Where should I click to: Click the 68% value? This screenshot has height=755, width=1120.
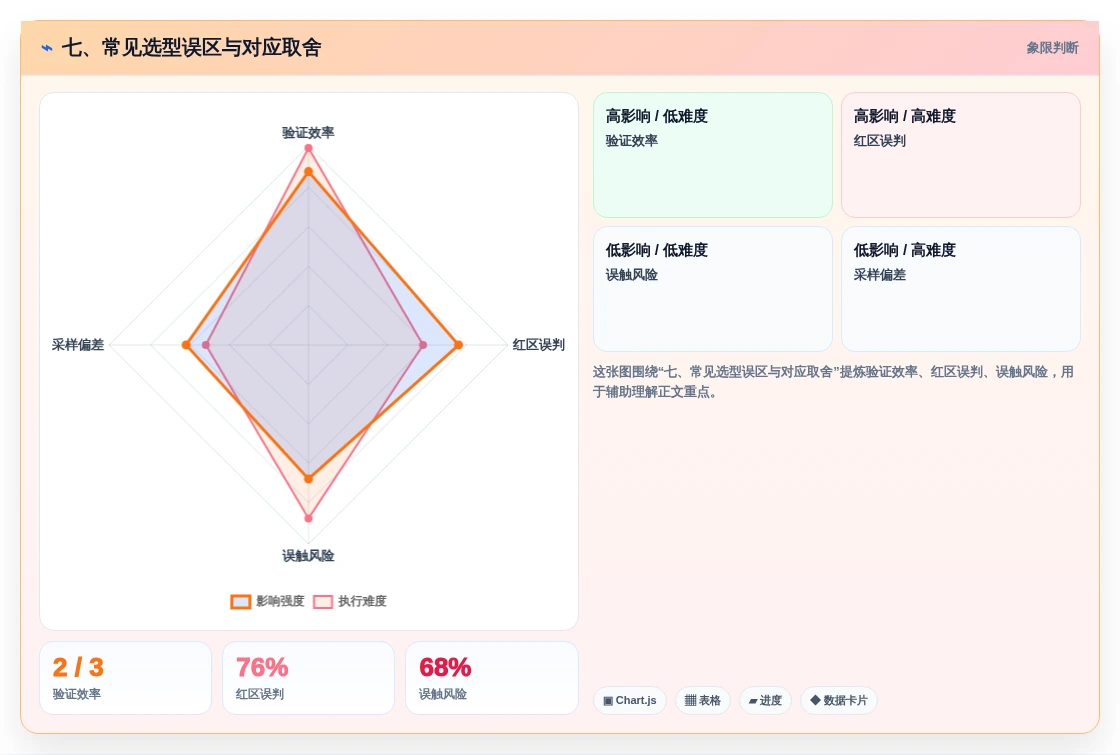click(x=445, y=667)
